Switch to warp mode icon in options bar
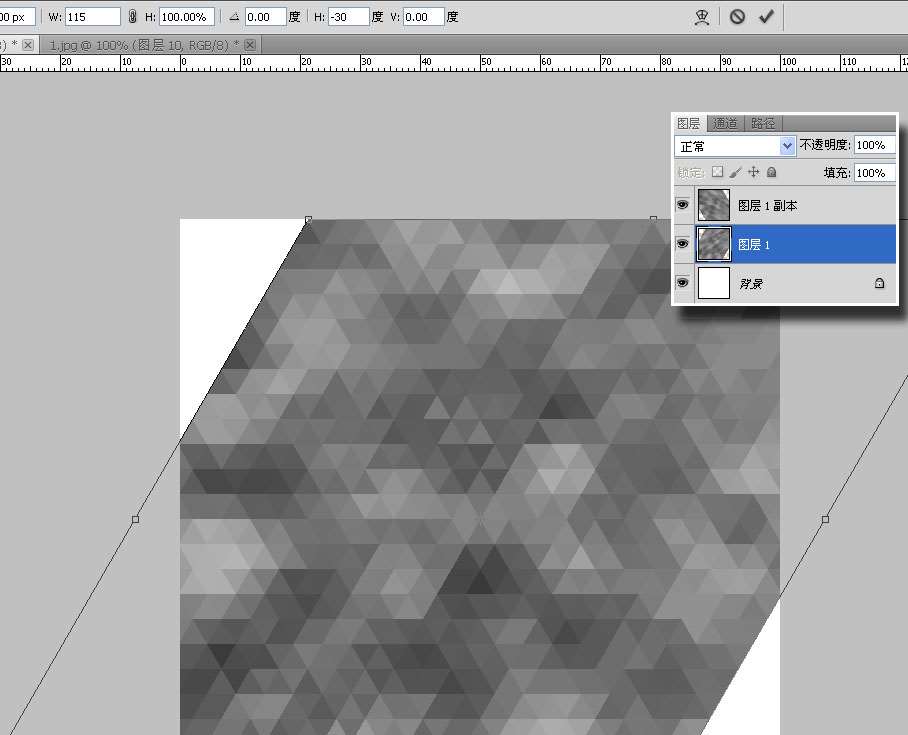This screenshot has height=735, width=908. point(702,17)
